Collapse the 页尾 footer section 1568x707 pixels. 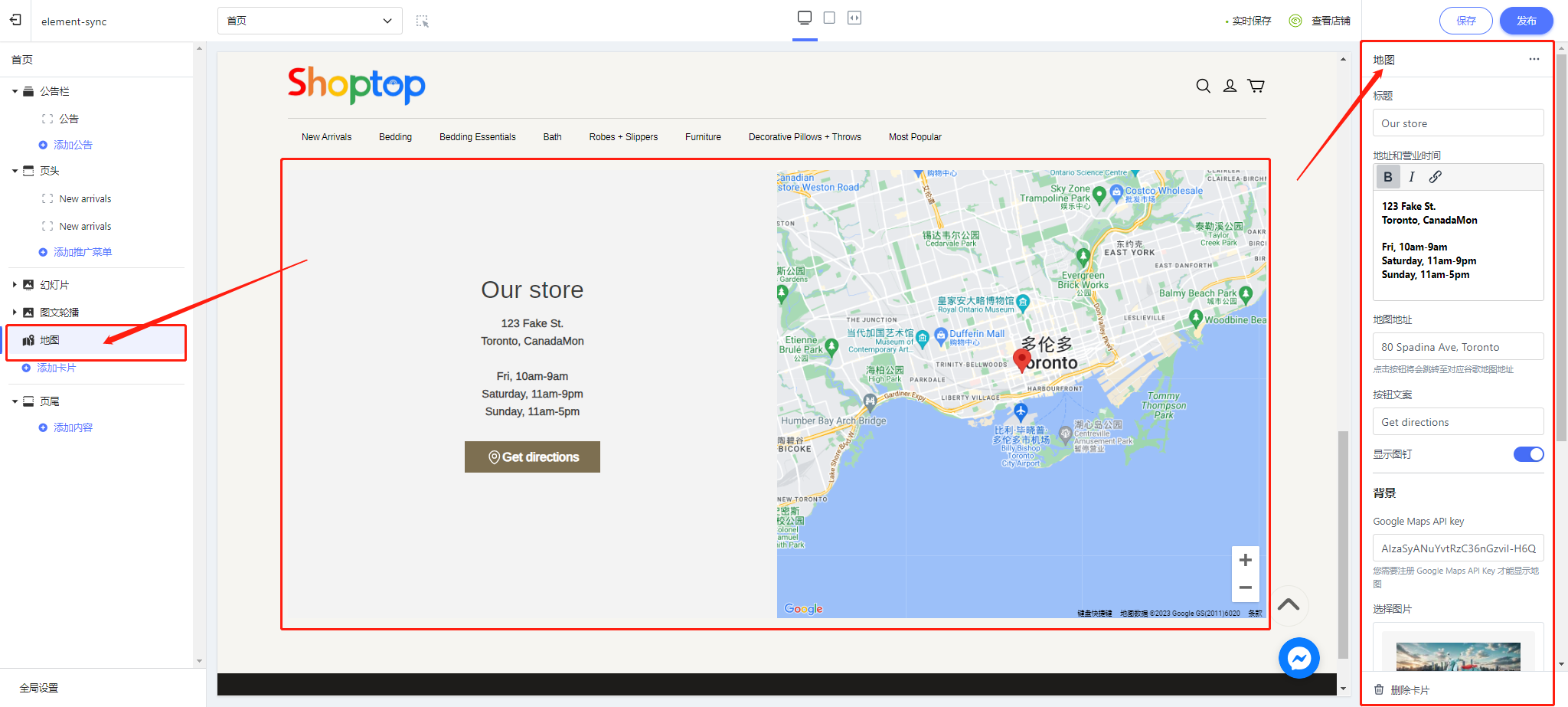(15, 401)
